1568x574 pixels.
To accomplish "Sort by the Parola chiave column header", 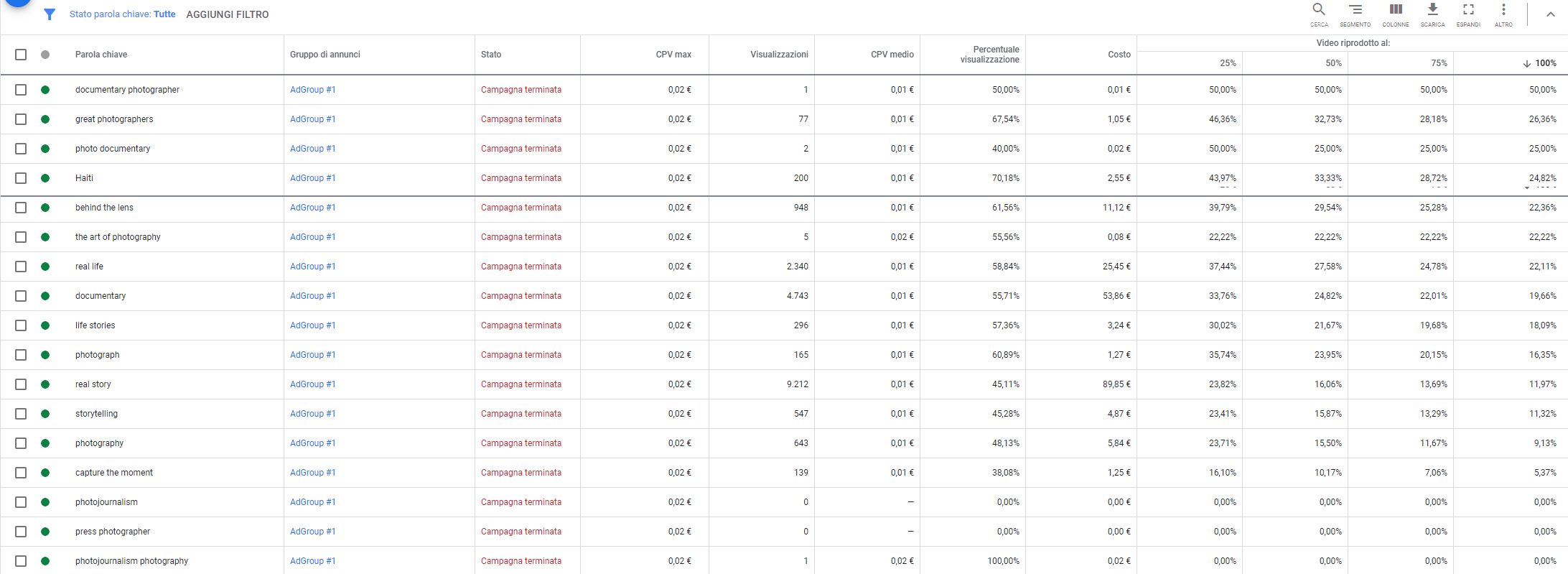I will pyautogui.click(x=101, y=55).
